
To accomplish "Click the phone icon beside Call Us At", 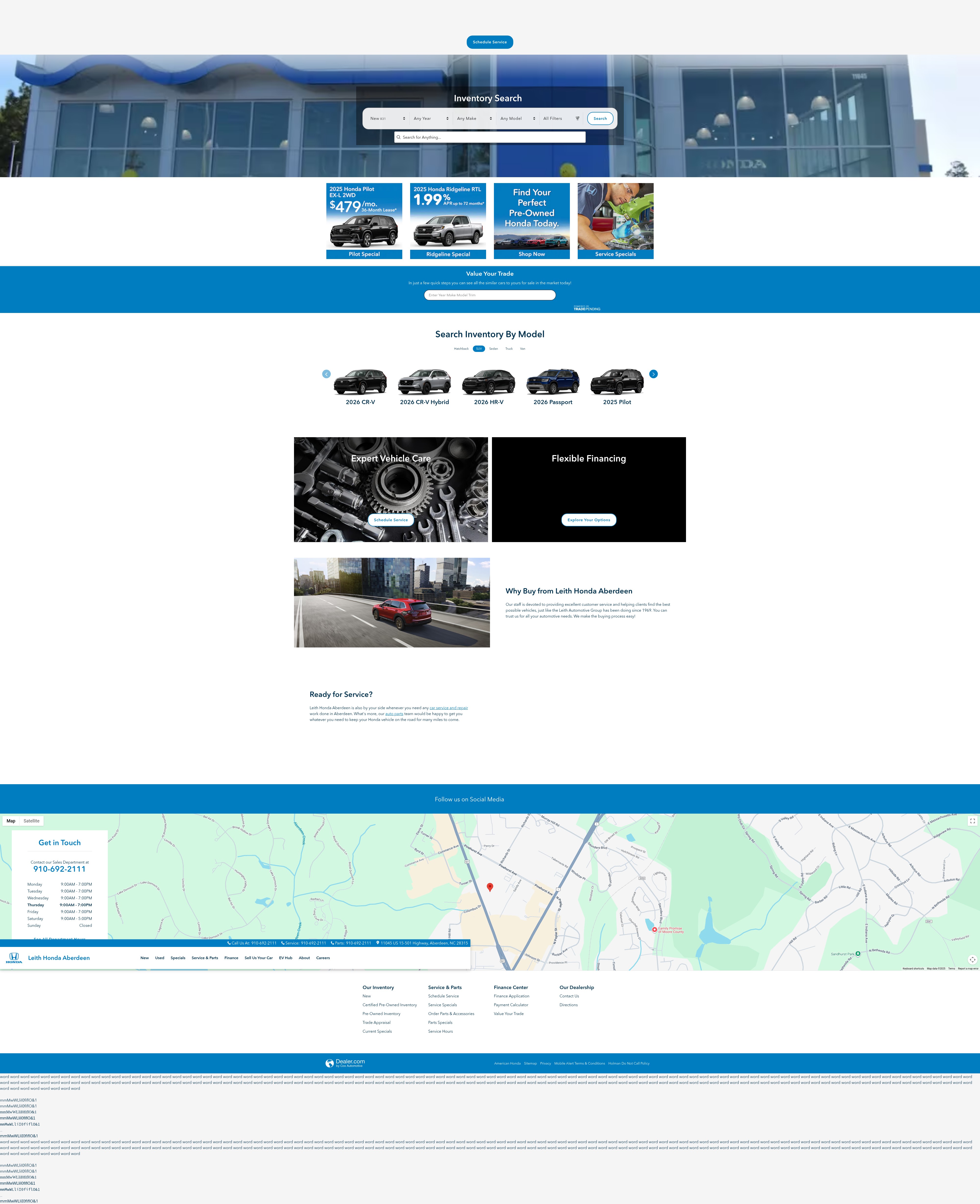I will coord(229,943).
